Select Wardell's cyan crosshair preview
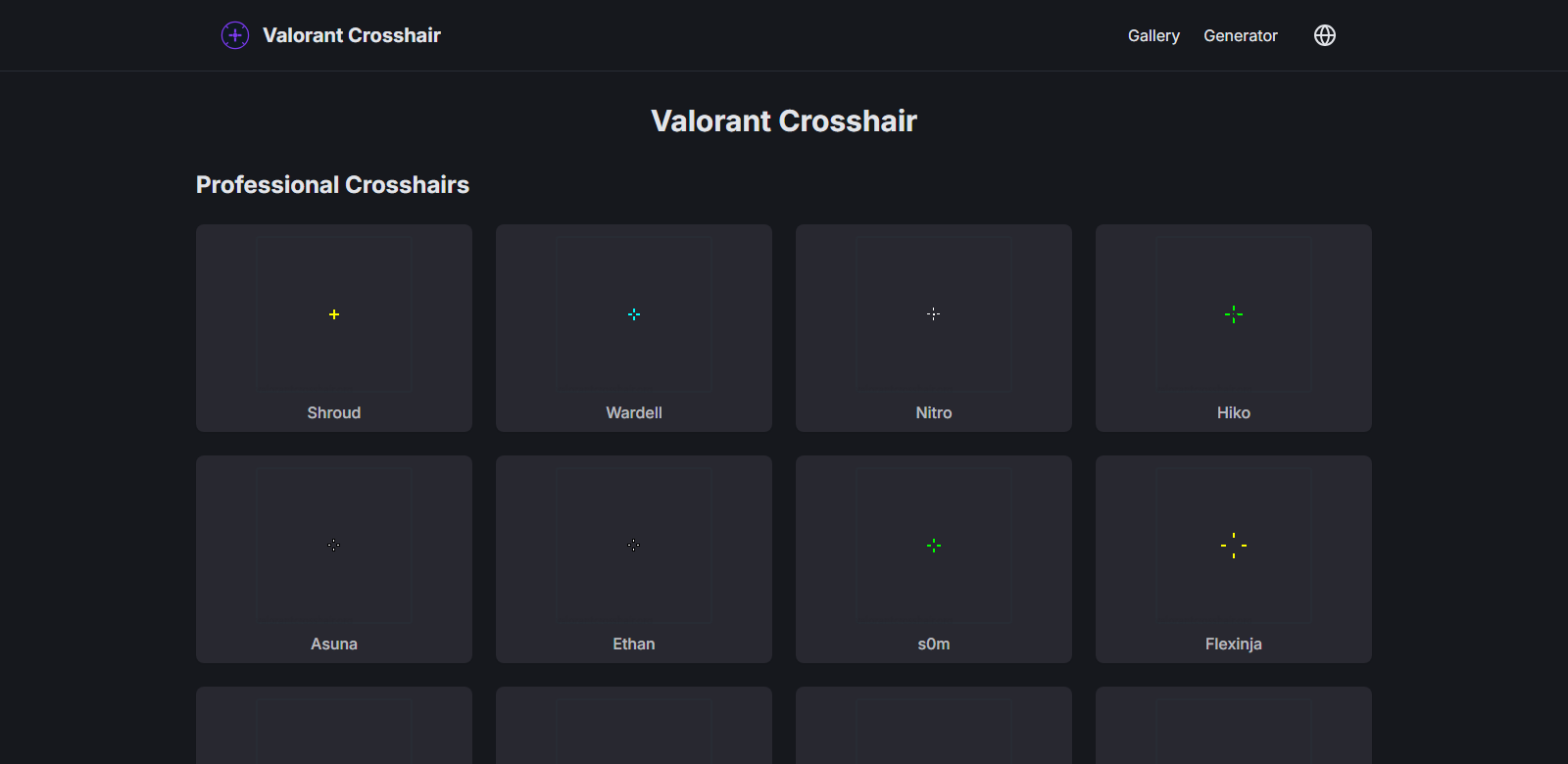Viewport: 1568px width, 764px height. (634, 314)
